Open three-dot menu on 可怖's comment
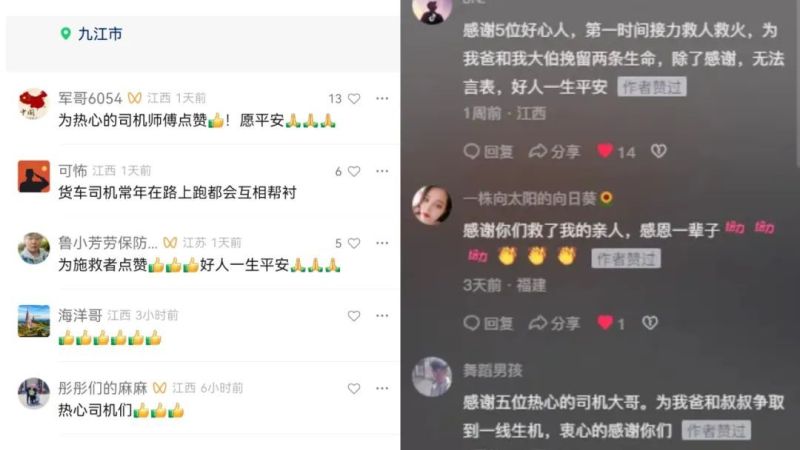Viewport: 800px width, 450px height. point(382,171)
